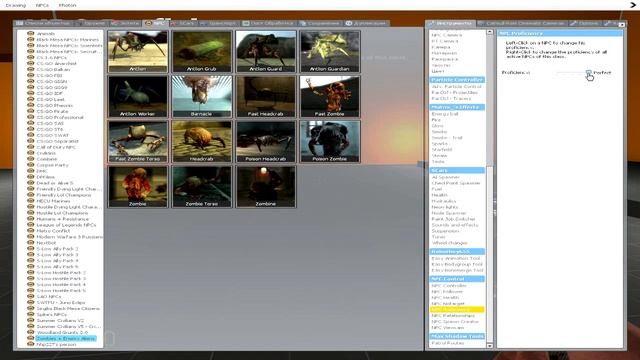640x360 pixels.
Task: Click the icon beside League of Legends NPCs
Action: 31,225
